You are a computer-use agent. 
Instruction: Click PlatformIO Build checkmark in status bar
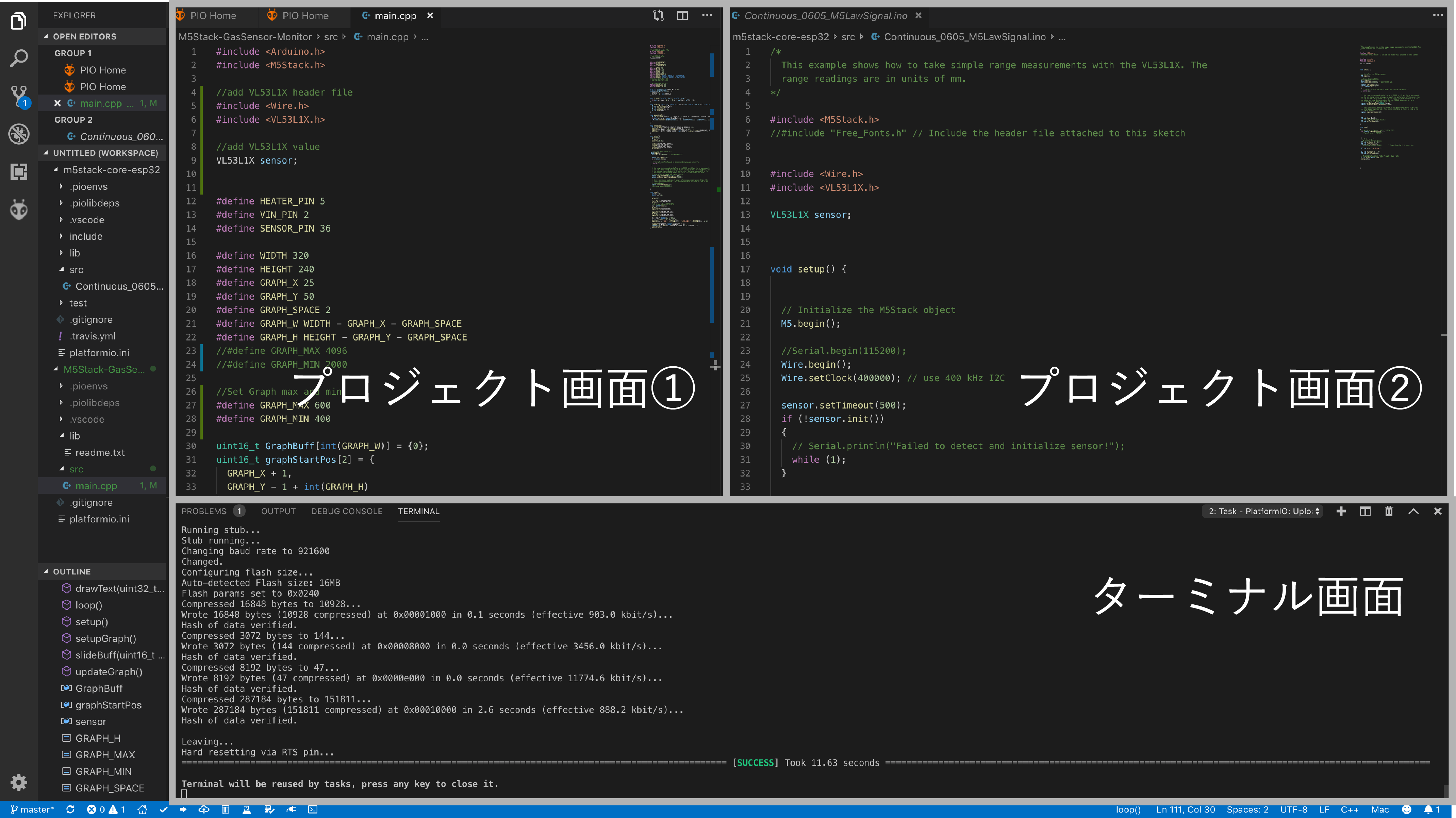[164, 809]
